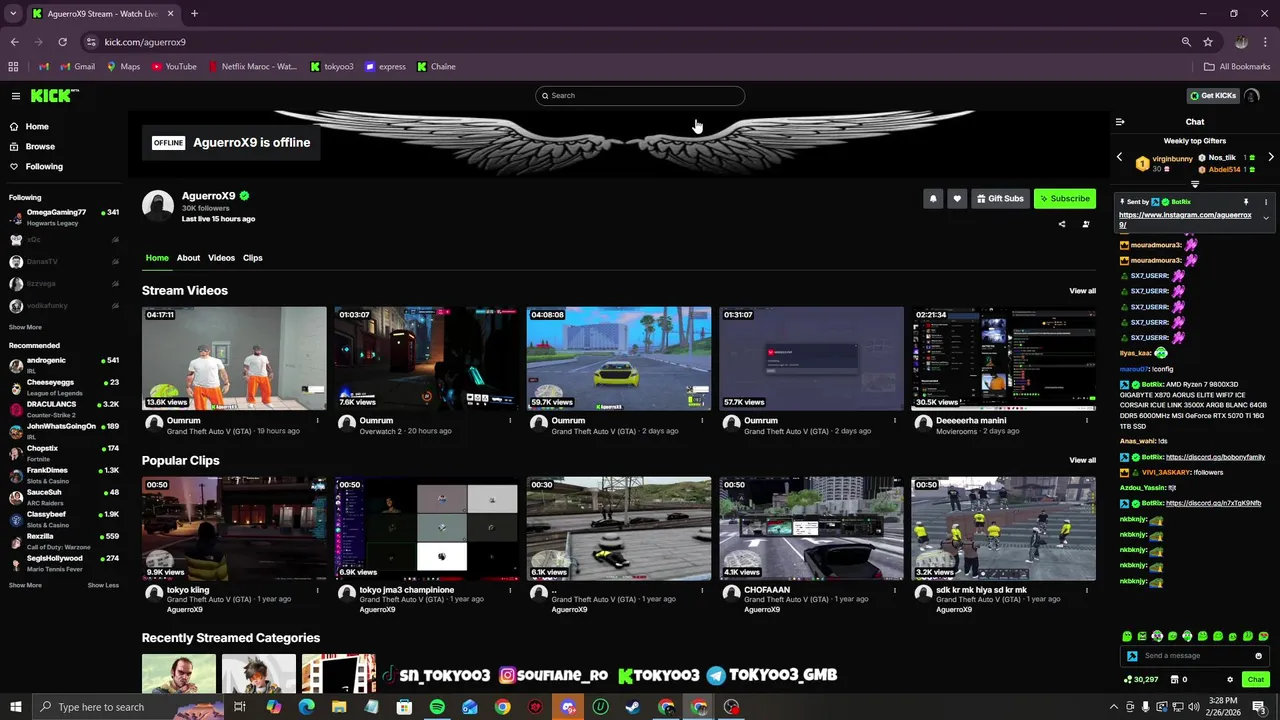Open chat settings gear
Viewport: 1280px width, 720px height.
click(x=1230, y=680)
